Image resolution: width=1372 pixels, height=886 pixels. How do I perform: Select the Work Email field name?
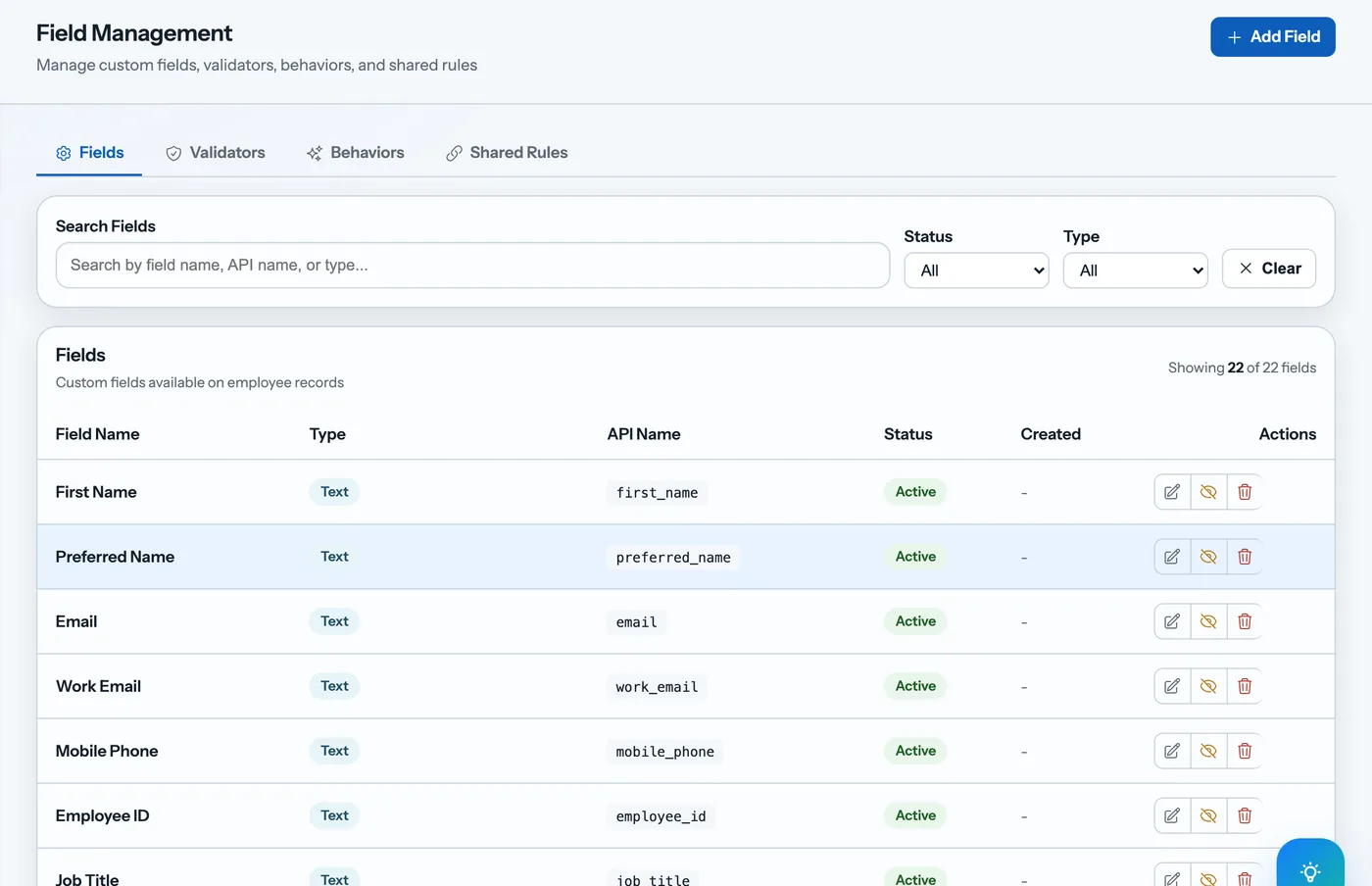tap(98, 686)
